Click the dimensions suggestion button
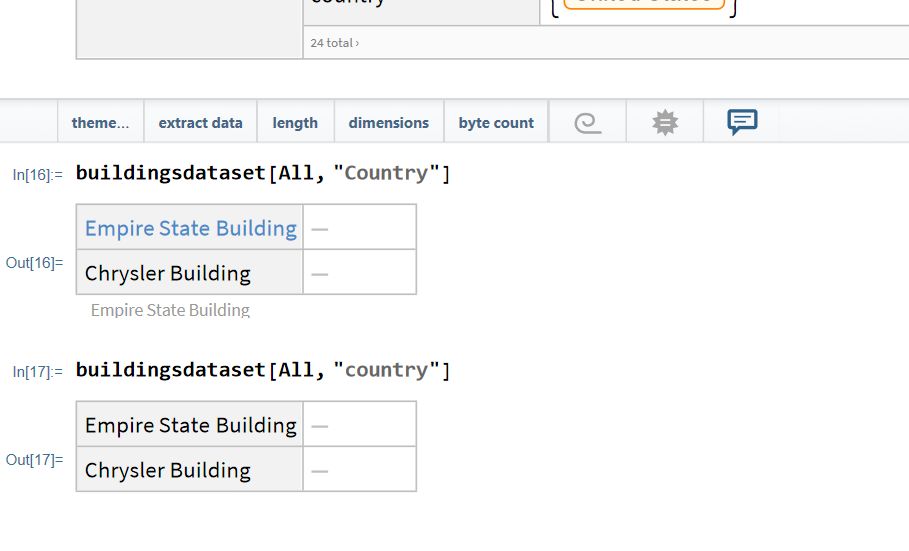The width and height of the screenshot is (909, 551). pyautogui.click(x=388, y=122)
